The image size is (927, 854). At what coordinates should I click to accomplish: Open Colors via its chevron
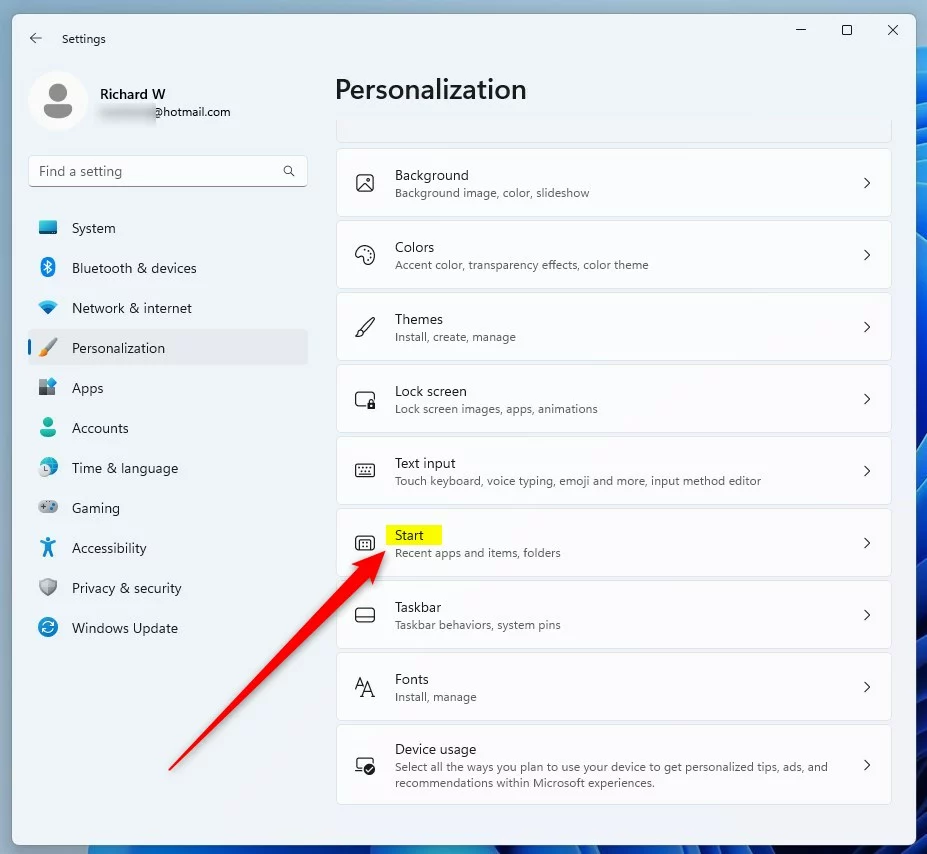point(867,255)
